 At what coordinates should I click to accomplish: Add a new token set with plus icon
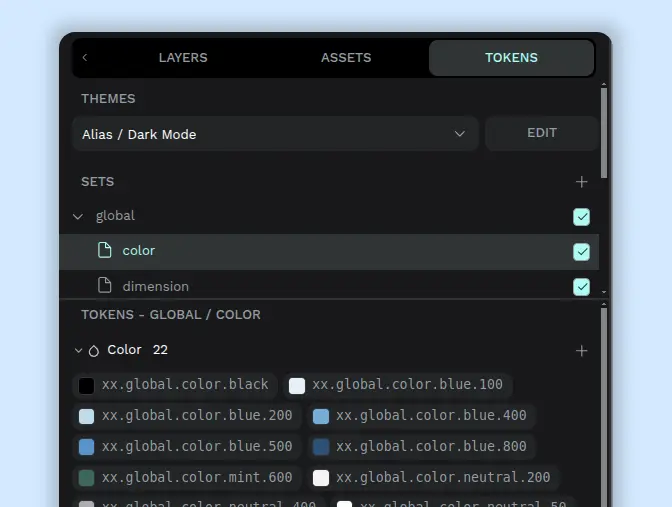(x=582, y=182)
